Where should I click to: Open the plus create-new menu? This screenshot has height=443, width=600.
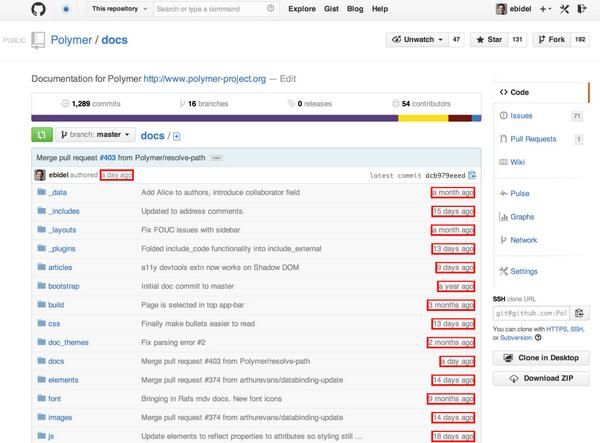pyautogui.click(x=545, y=9)
